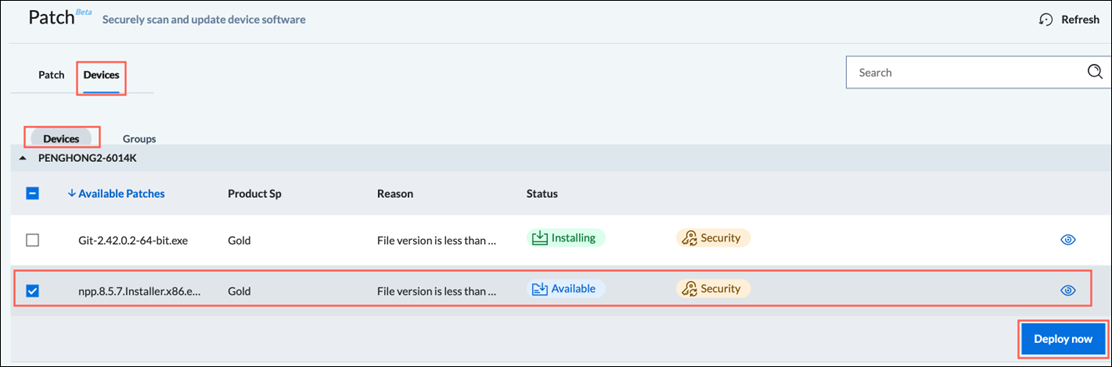The image size is (1112, 367).
Task: Uncheck the npp.8.5.7.Installer checkbox
Action: pyautogui.click(x=33, y=290)
